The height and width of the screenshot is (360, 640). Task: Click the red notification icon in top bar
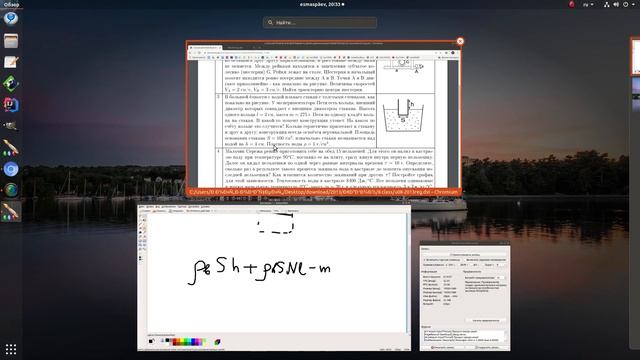point(571,4)
